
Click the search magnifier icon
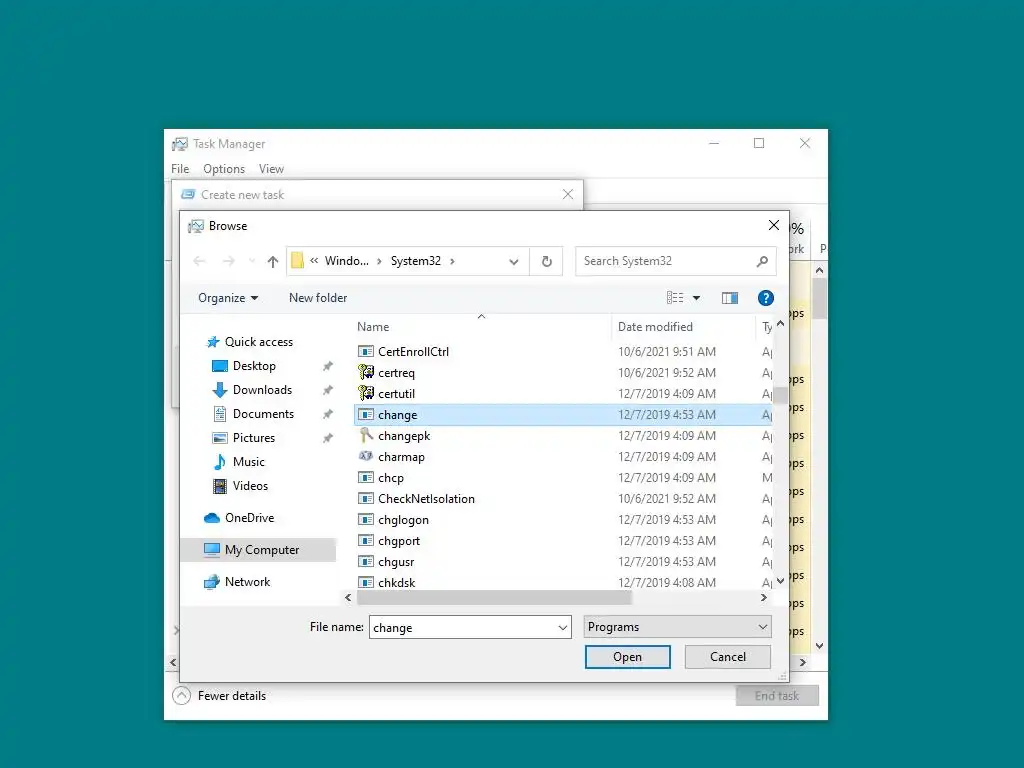click(762, 261)
